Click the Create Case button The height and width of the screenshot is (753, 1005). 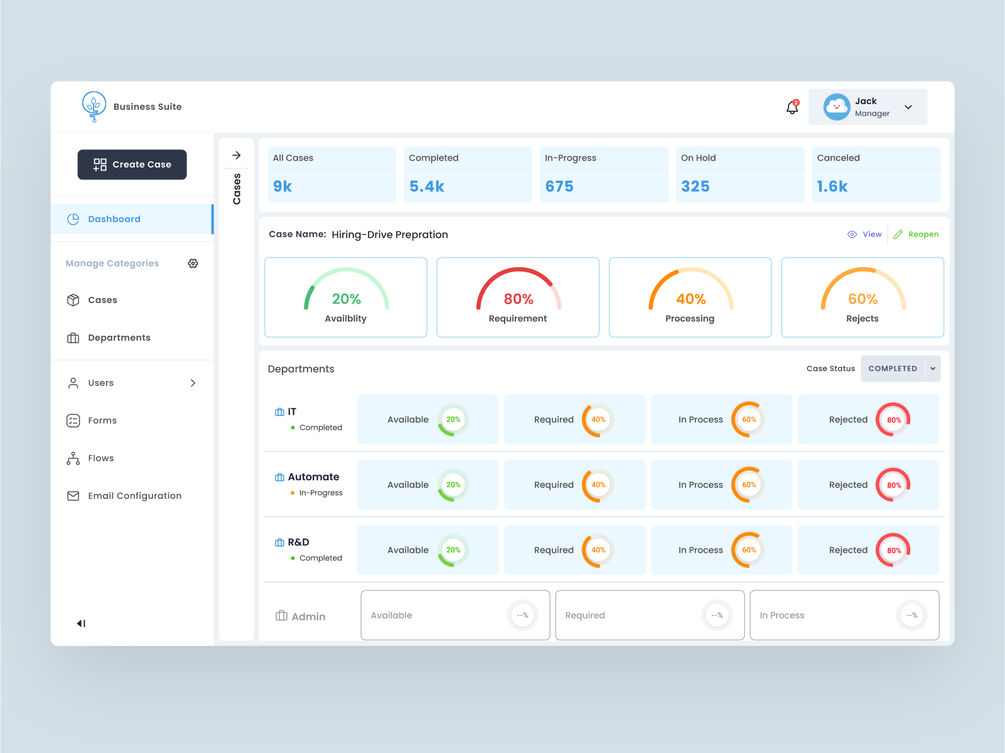(132, 165)
